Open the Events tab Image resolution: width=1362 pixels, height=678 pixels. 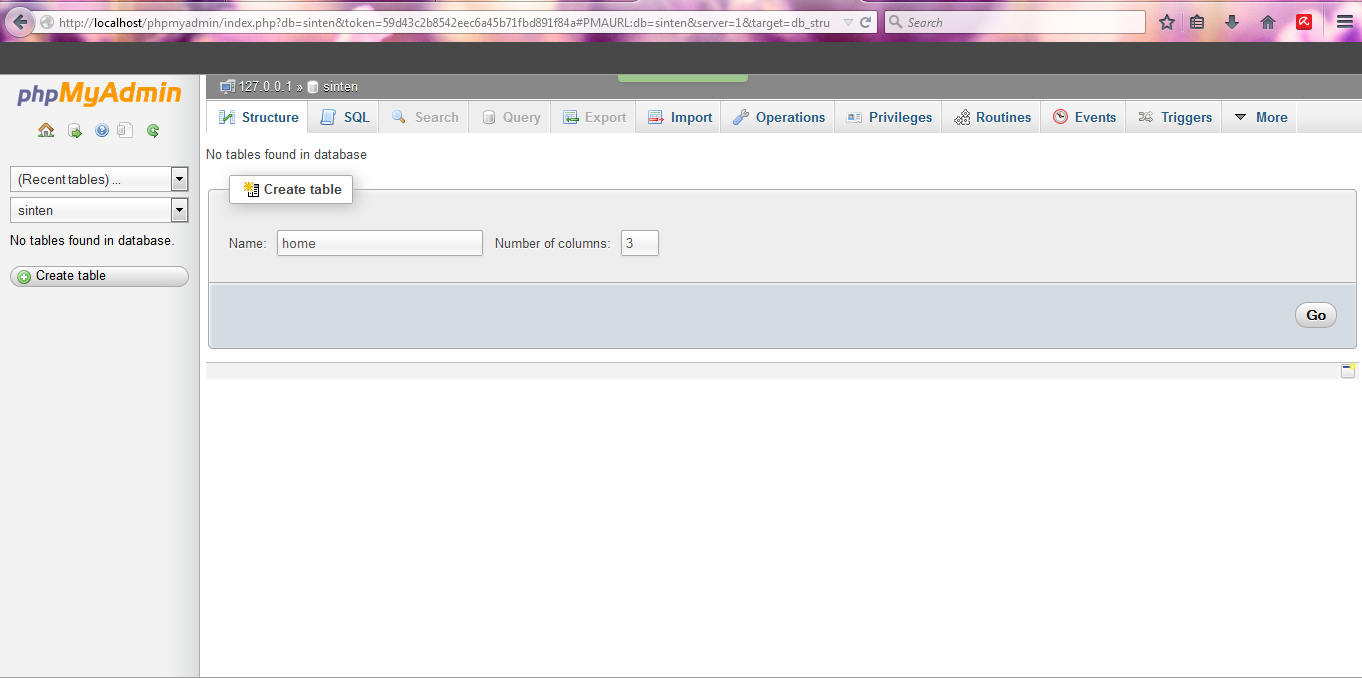pos(1084,117)
